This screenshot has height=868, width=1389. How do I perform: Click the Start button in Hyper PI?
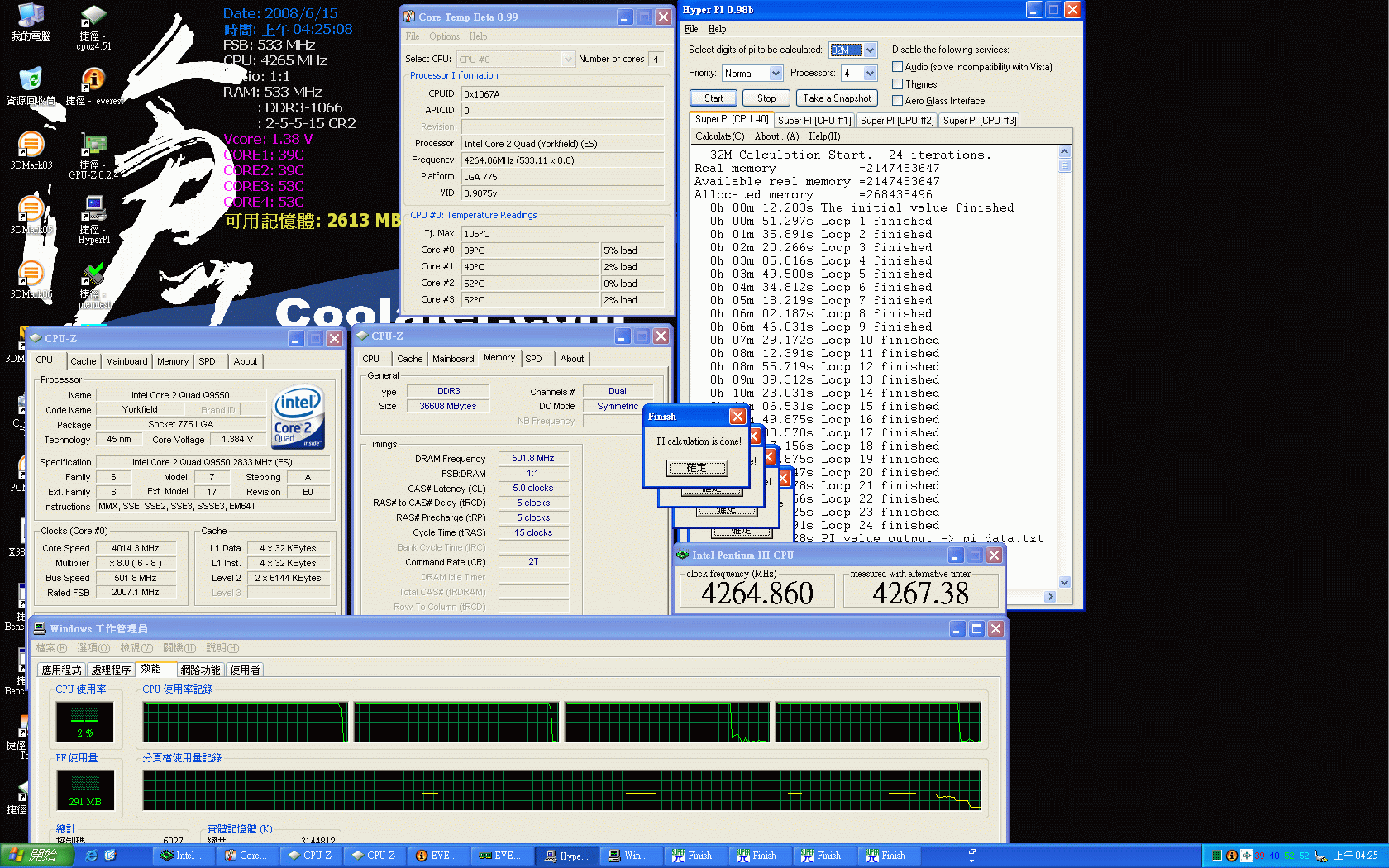[x=714, y=98]
